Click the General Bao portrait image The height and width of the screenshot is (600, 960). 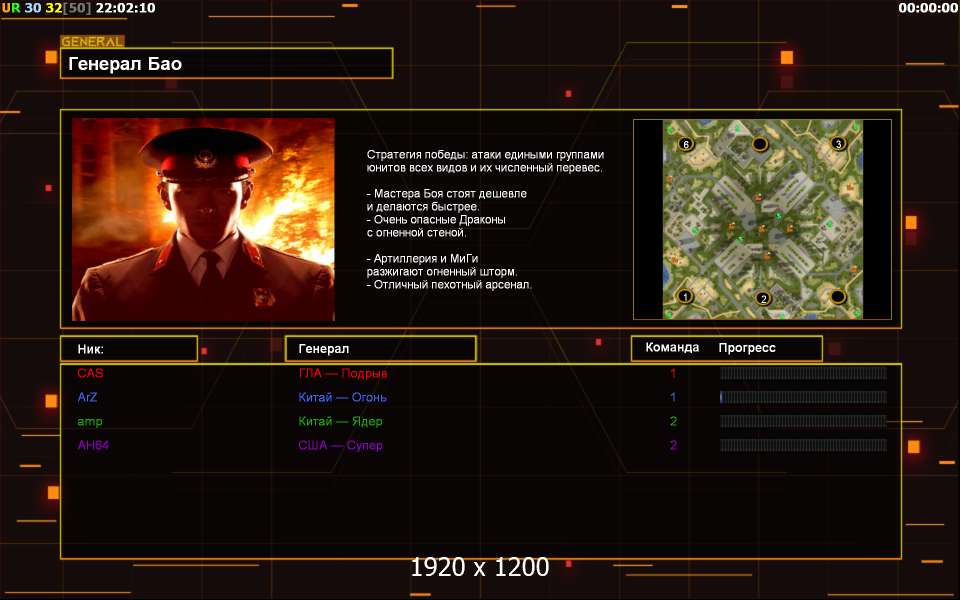pyautogui.click(x=203, y=219)
